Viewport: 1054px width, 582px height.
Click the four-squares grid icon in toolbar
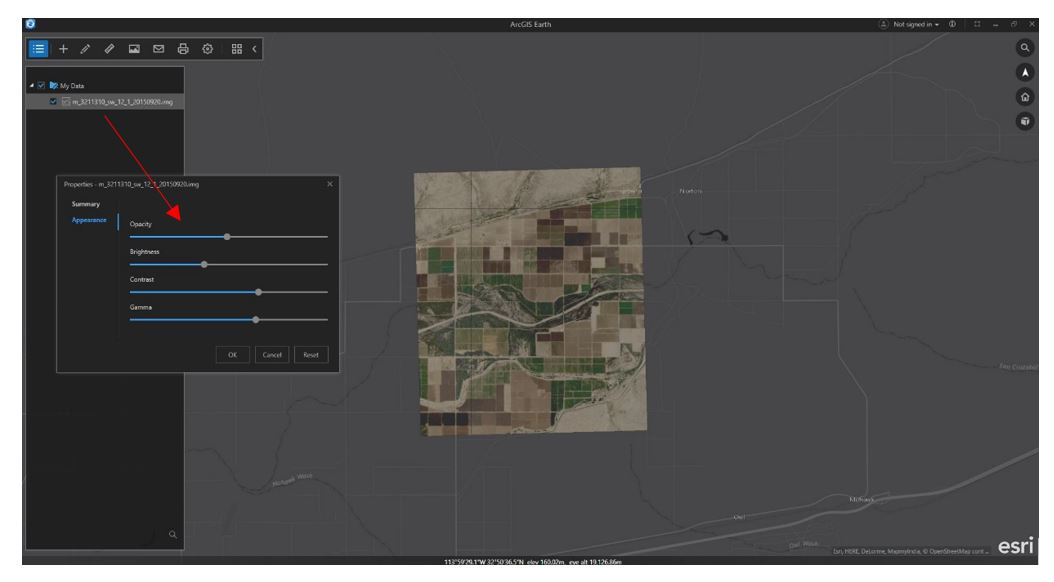[237, 49]
